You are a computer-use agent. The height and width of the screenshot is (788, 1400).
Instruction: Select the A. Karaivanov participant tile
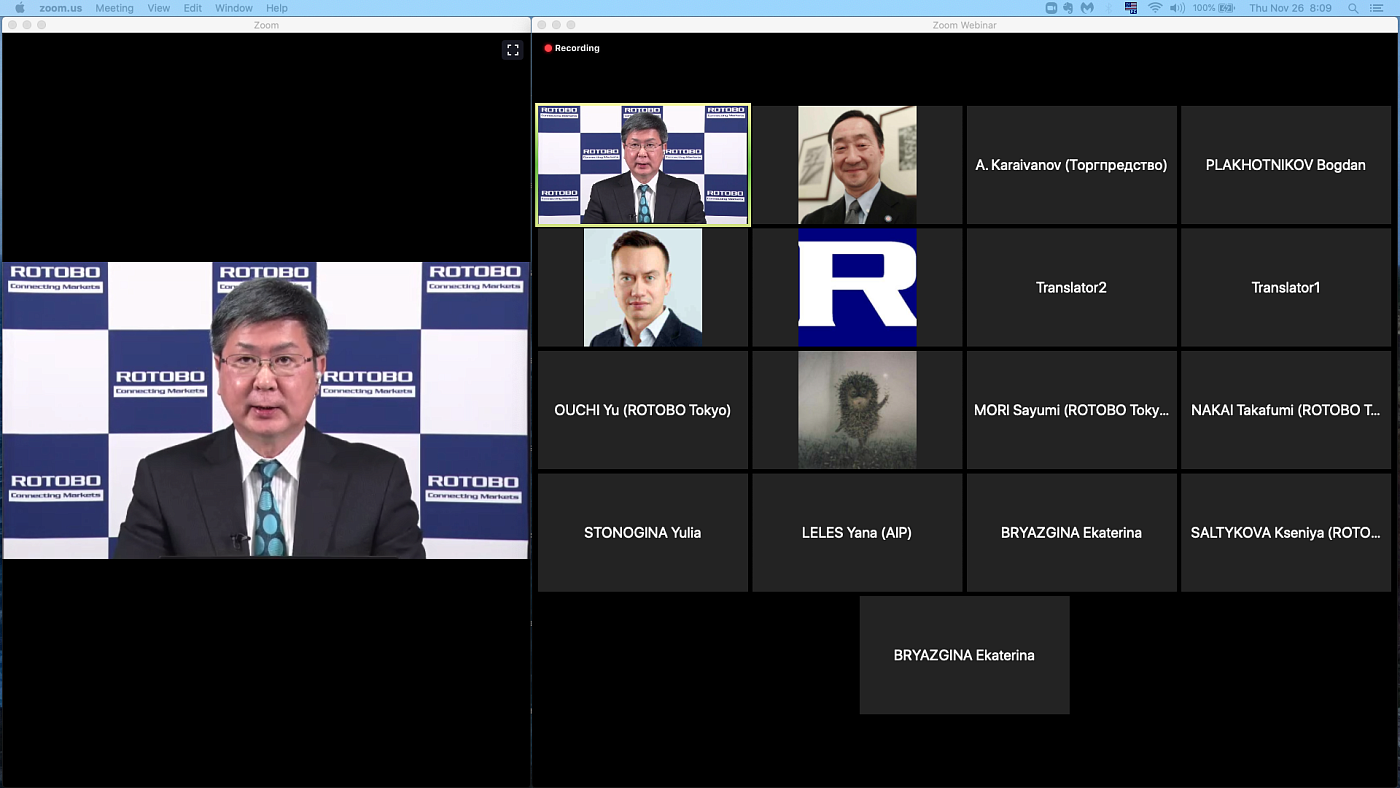pyautogui.click(x=1071, y=165)
